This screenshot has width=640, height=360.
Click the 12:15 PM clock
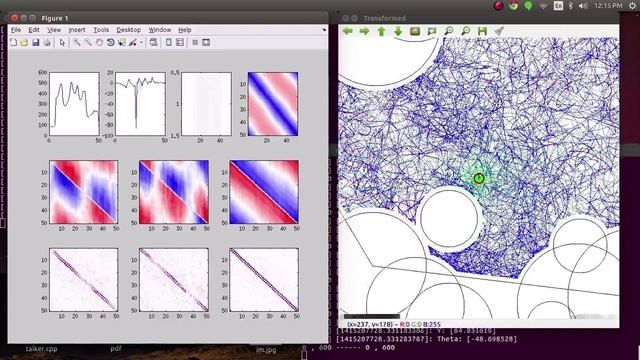[x=608, y=6]
